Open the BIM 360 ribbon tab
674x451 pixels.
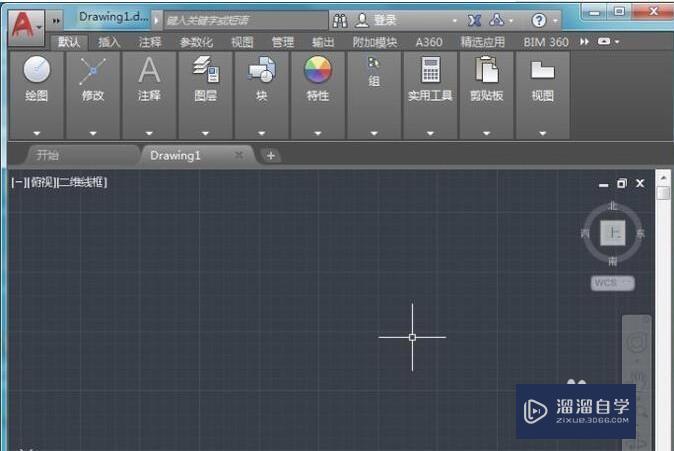click(x=546, y=42)
